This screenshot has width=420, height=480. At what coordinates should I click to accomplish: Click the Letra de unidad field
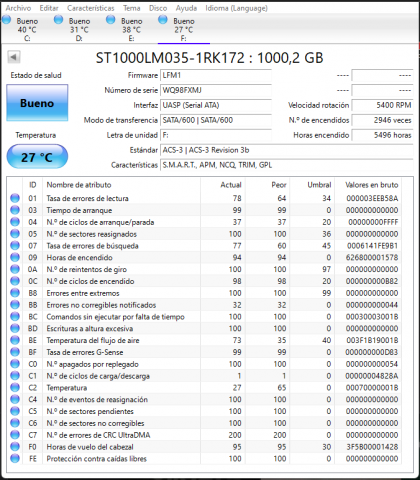[x=216, y=135]
